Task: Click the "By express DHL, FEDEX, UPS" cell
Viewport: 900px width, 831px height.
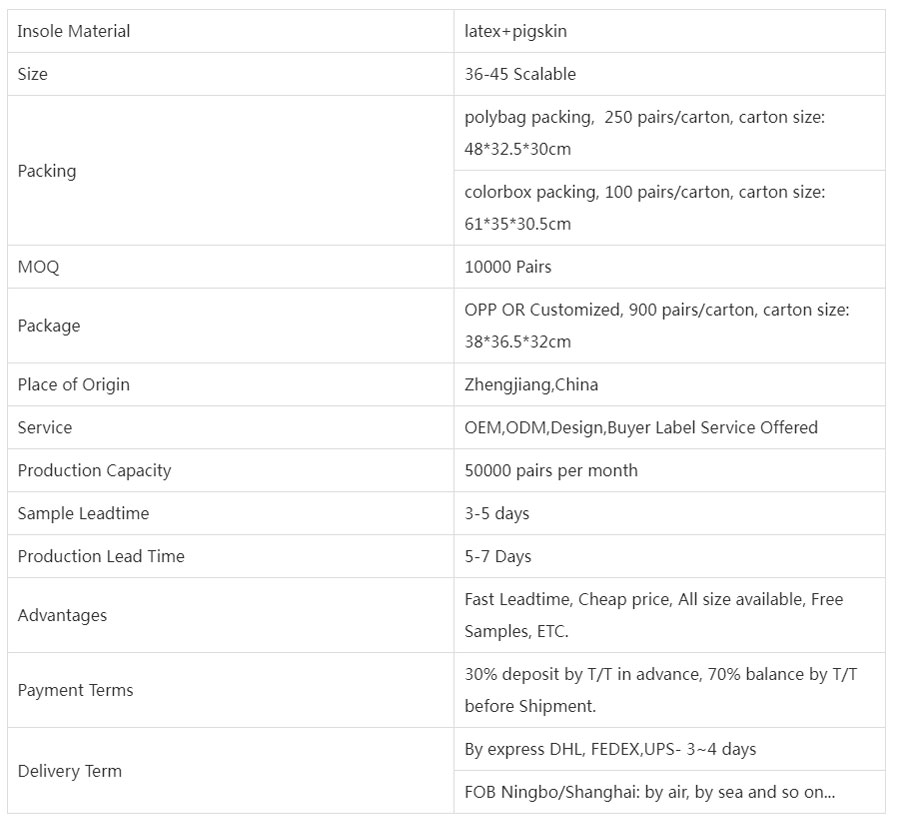Action: click(x=610, y=749)
